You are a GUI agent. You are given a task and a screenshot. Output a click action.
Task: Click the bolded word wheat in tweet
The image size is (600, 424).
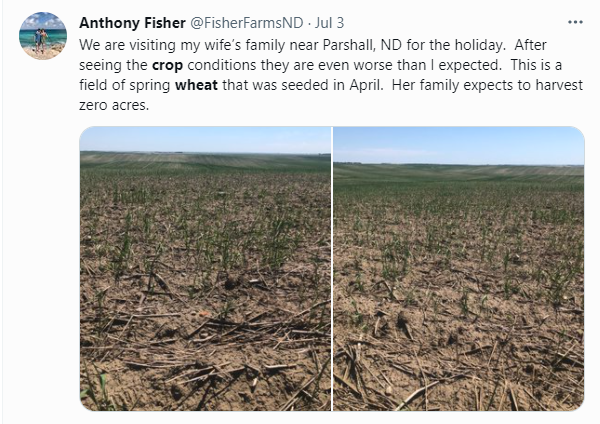[x=196, y=85]
